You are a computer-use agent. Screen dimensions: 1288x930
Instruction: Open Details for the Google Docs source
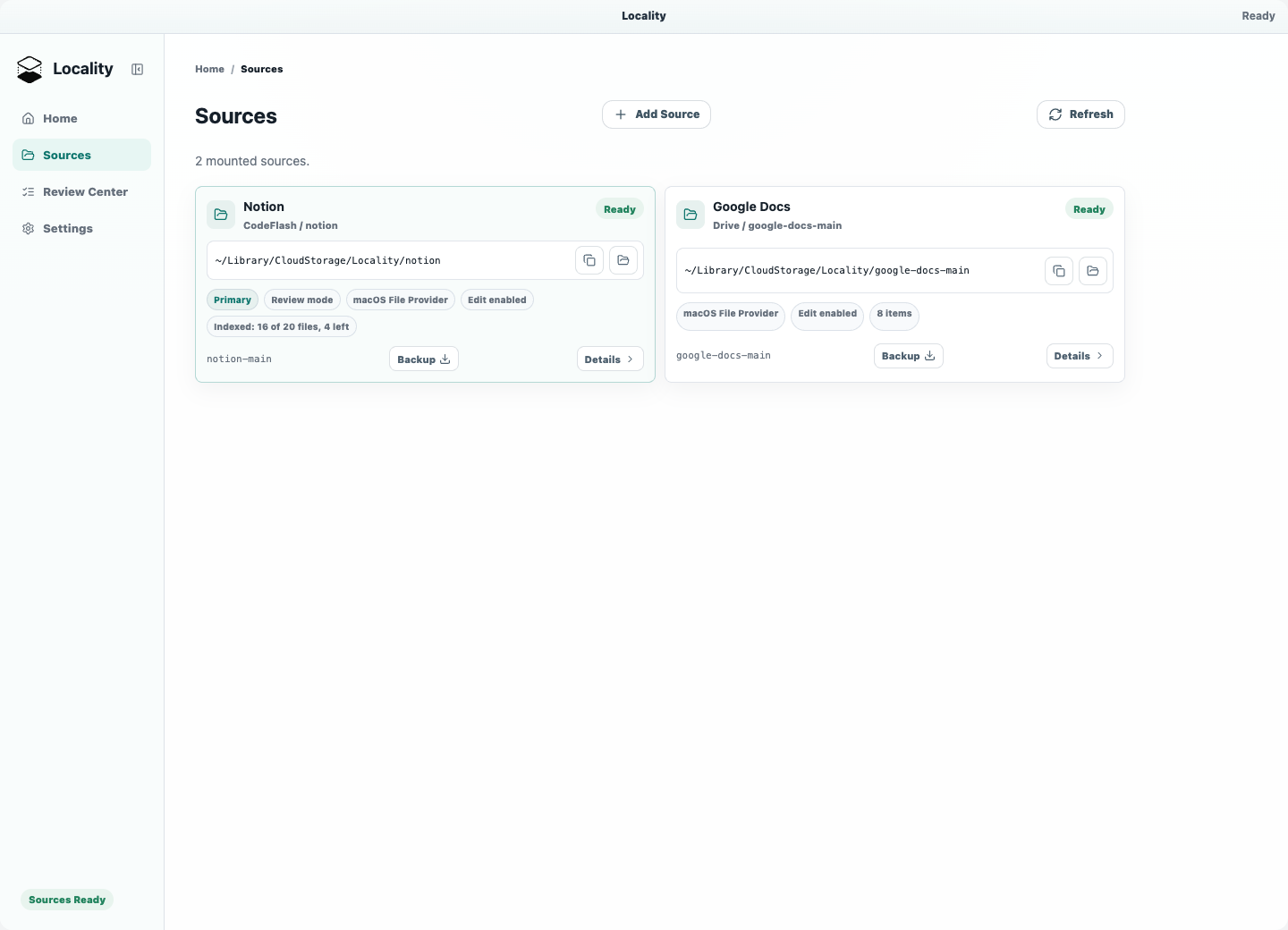pyautogui.click(x=1080, y=356)
